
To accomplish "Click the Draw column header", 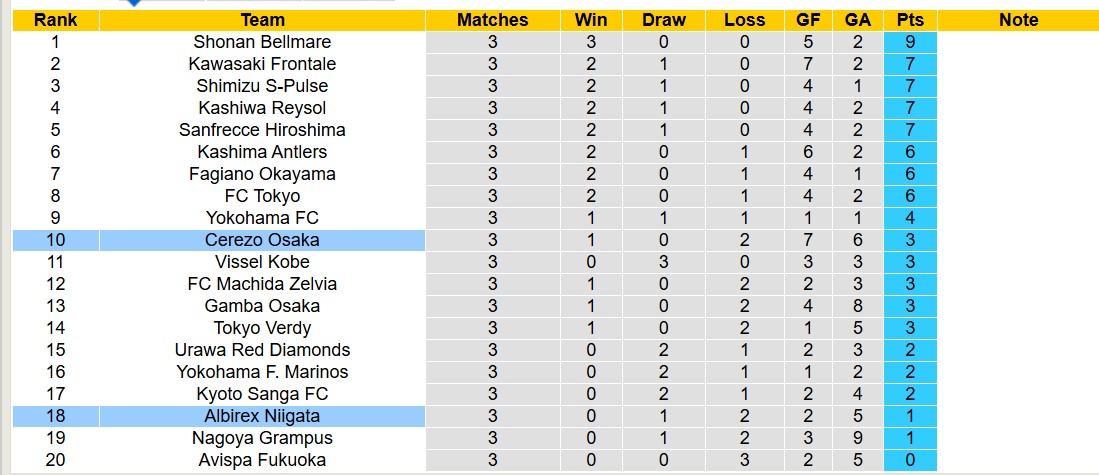I will [x=664, y=20].
